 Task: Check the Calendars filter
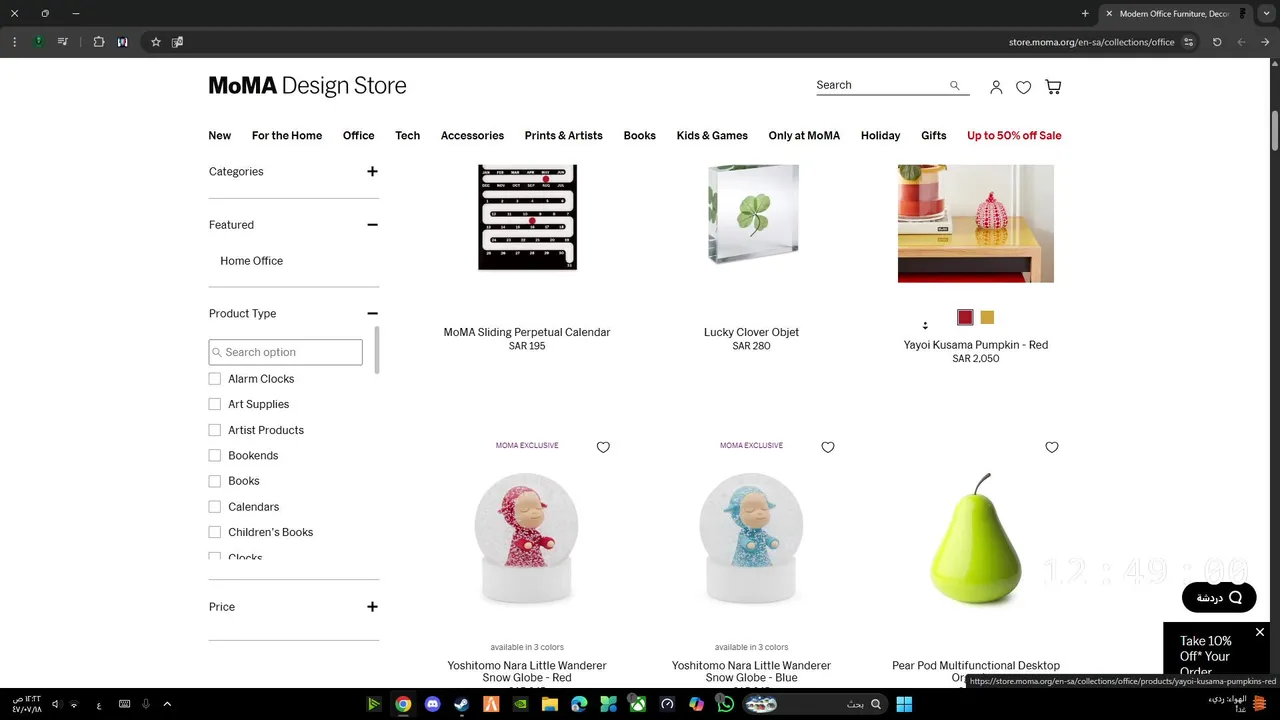coord(214,507)
